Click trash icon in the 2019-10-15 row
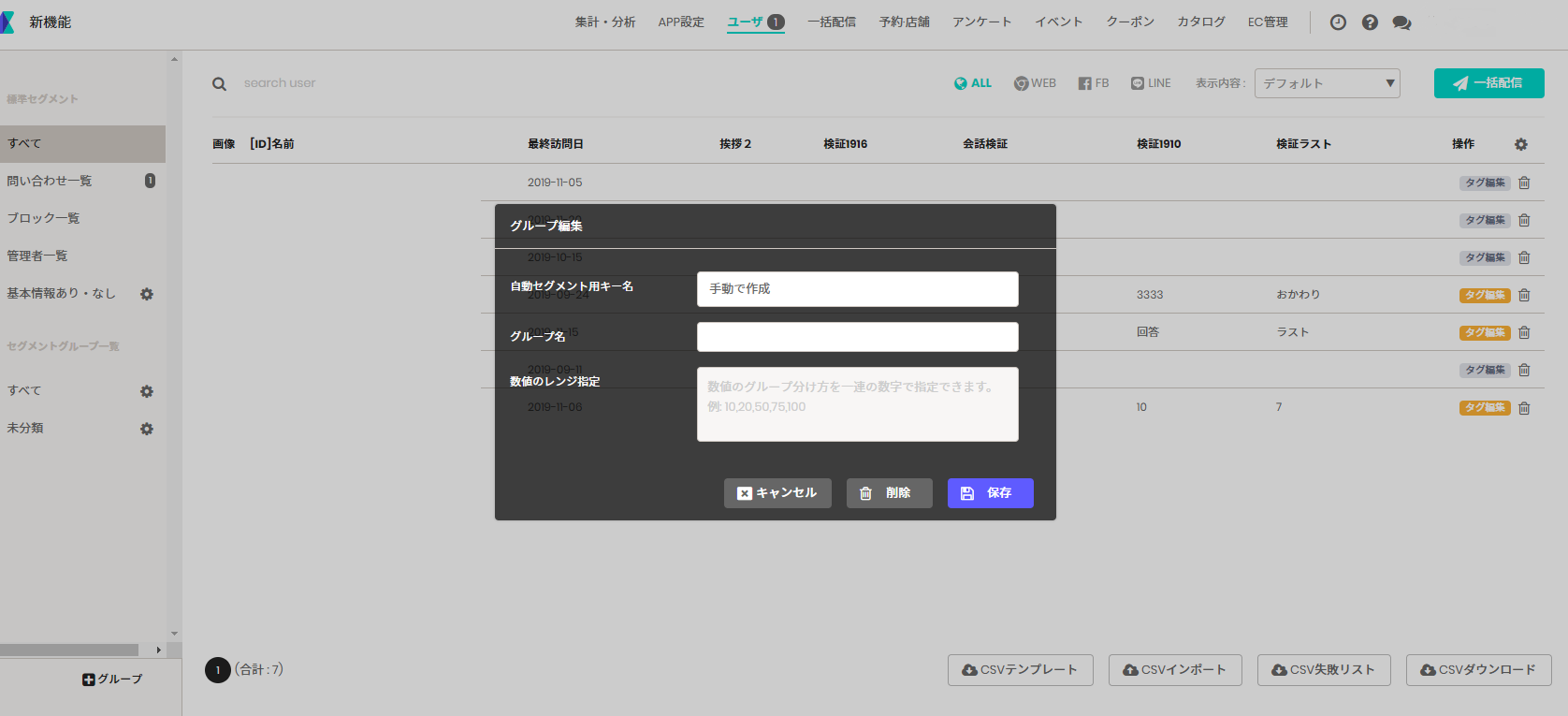The image size is (1568, 716). click(x=1524, y=257)
